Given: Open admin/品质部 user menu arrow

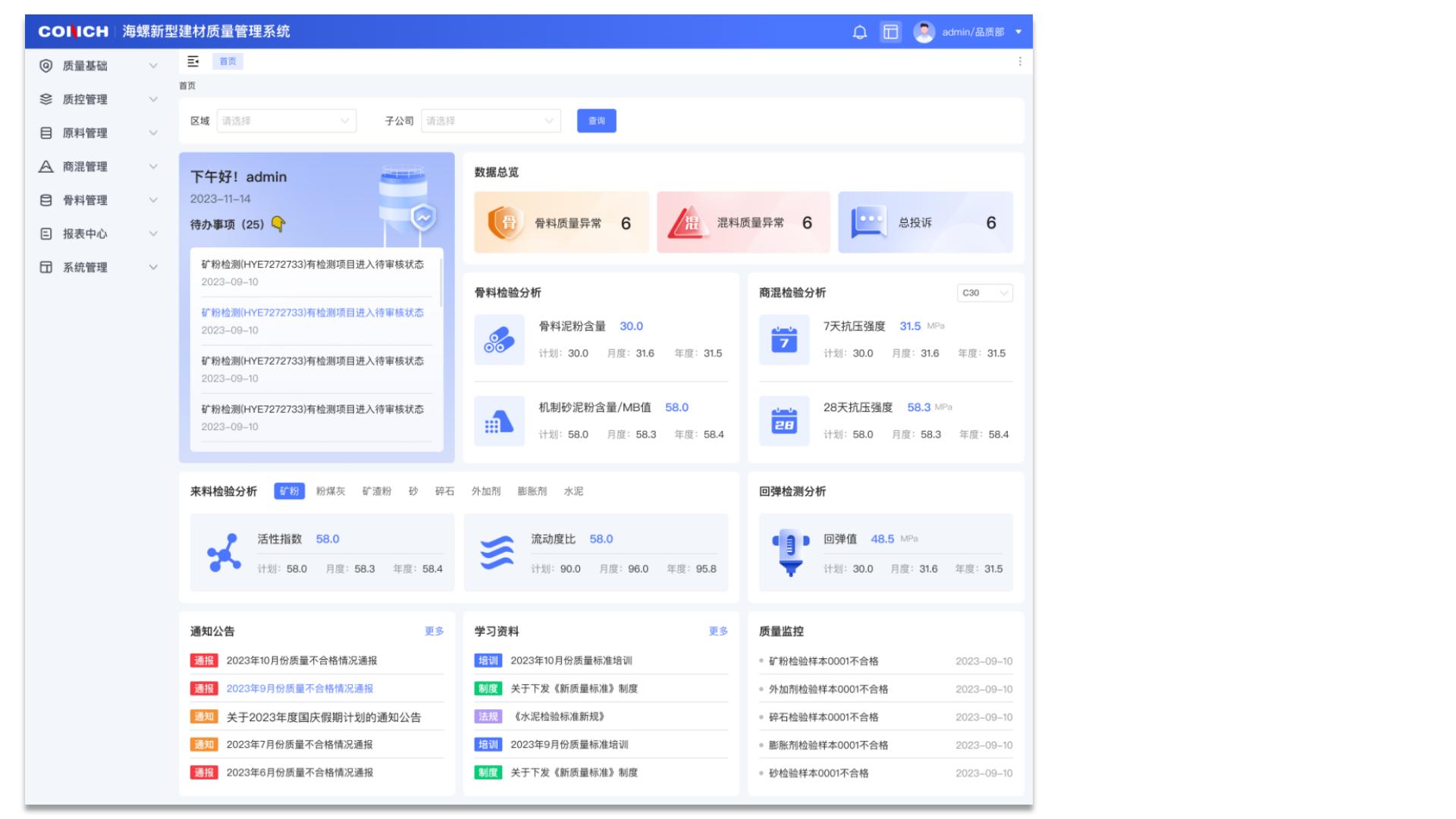Looking at the screenshot, I should 1018,32.
